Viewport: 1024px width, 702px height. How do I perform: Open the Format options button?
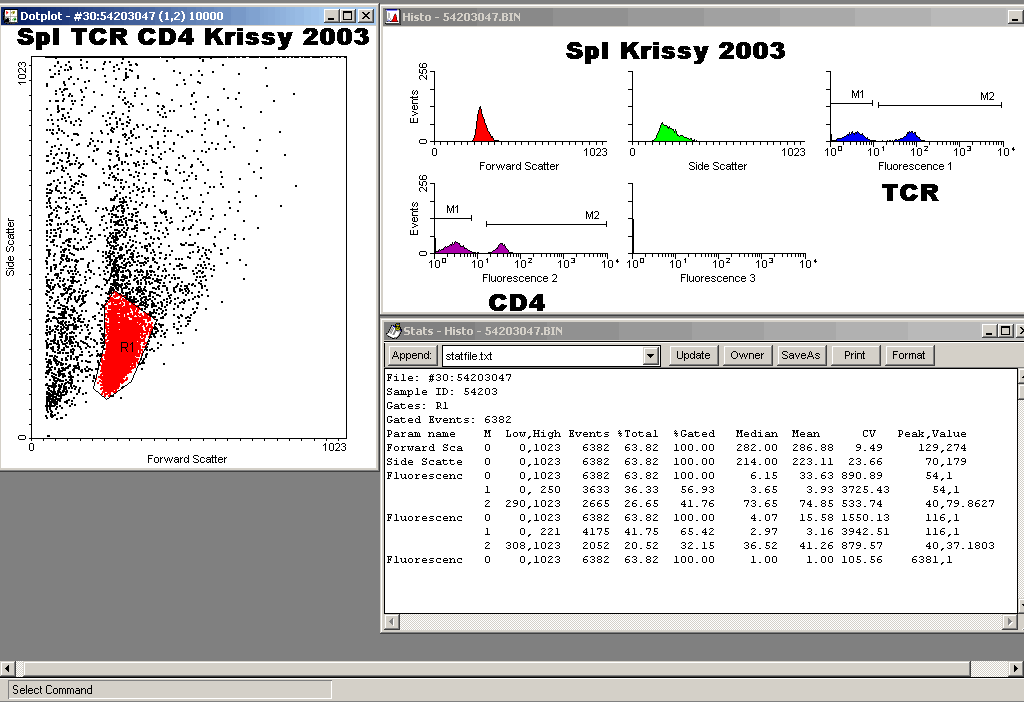[x=908, y=355]
